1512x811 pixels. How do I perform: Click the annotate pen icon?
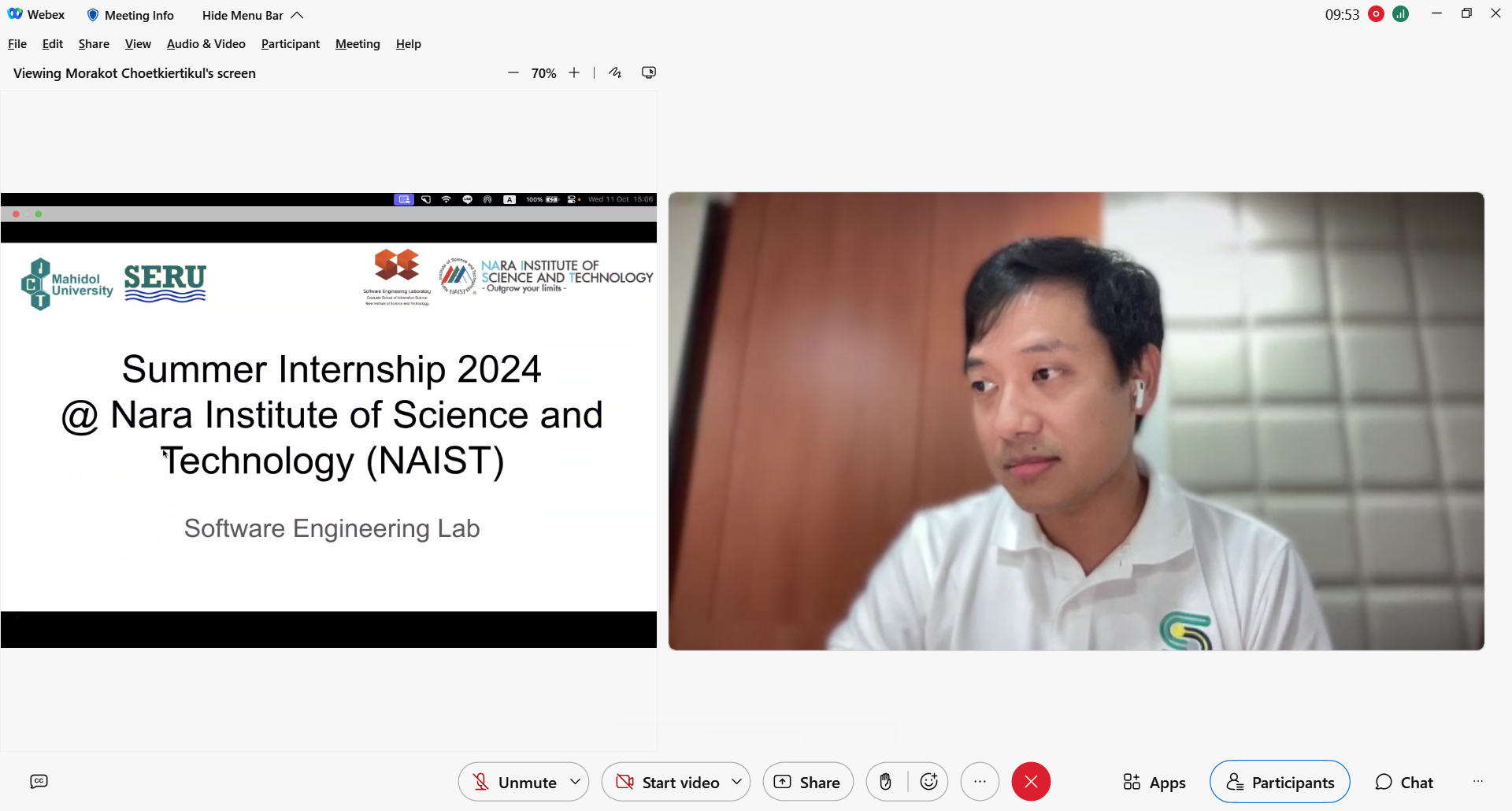point(615,72)
